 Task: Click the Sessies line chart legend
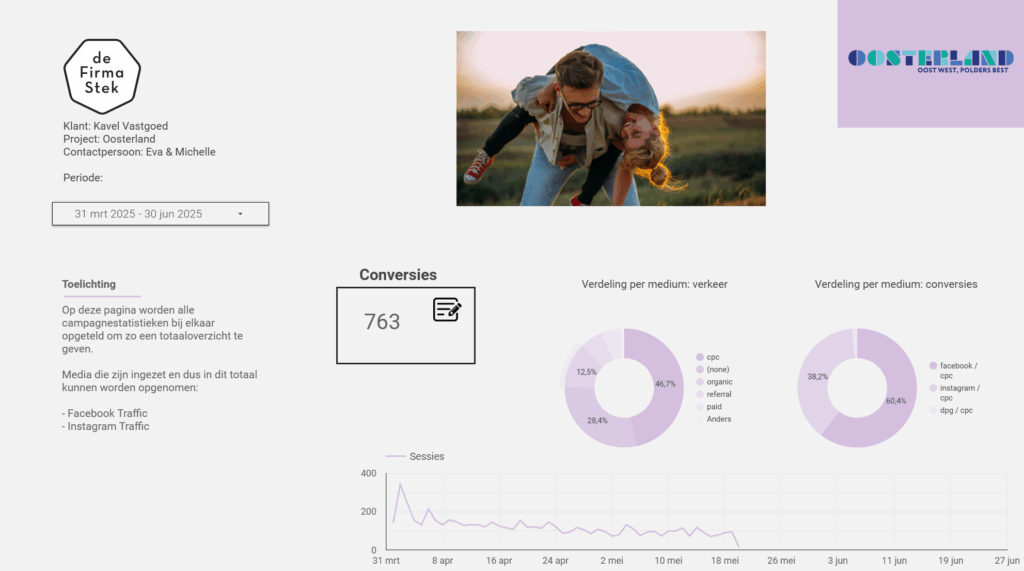(415, 456)
